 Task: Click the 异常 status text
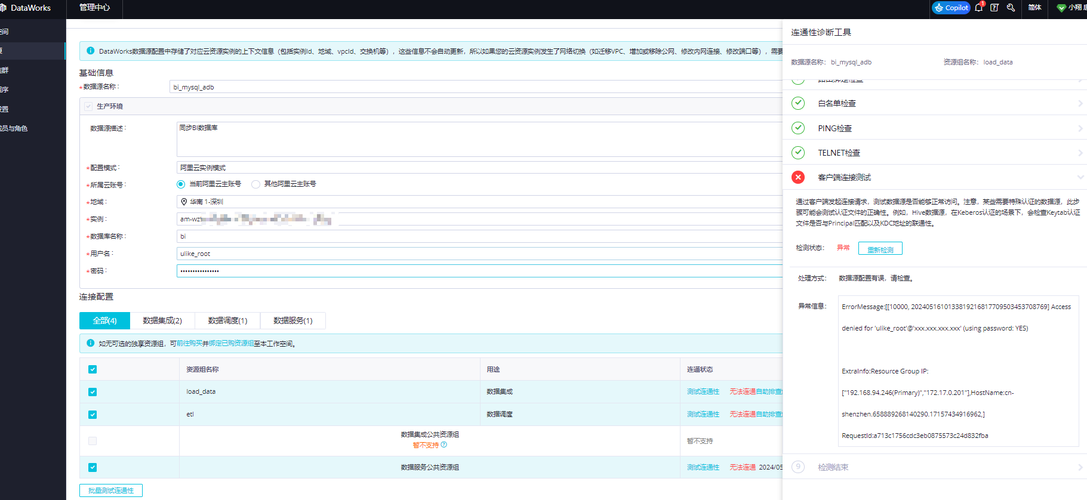[843, 248]
